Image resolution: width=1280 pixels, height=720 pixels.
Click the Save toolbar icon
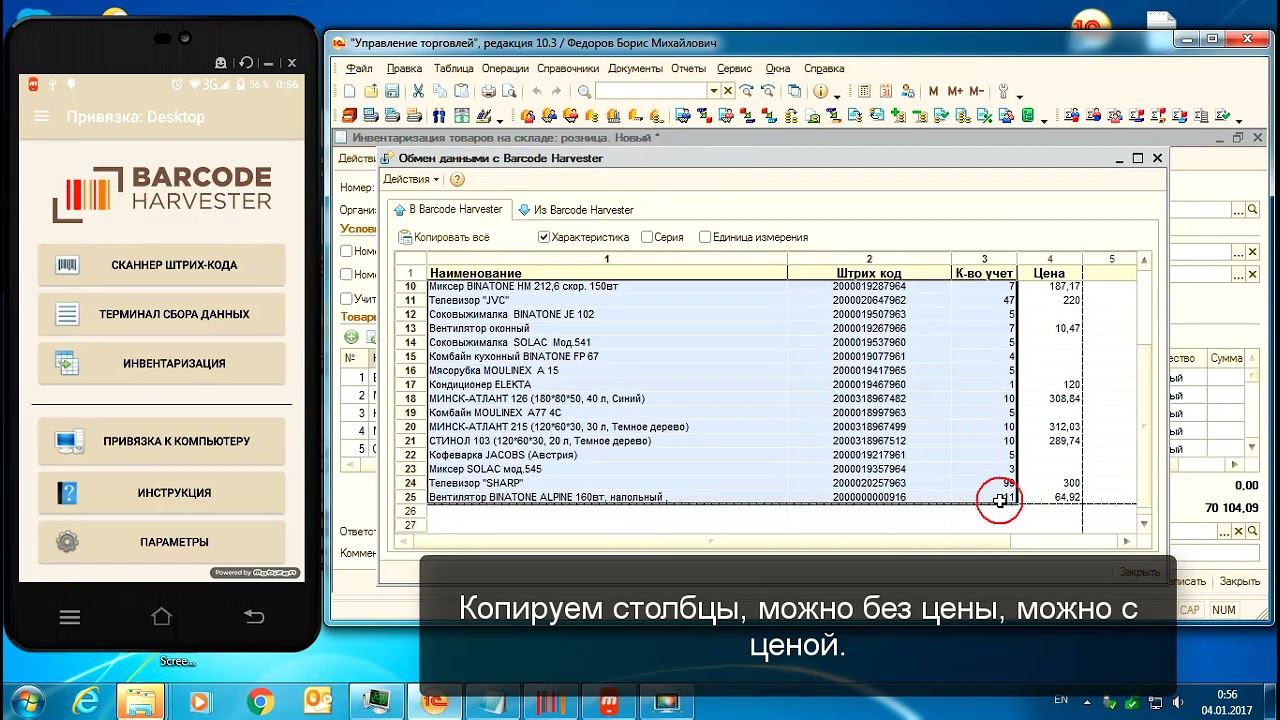tap(391, 91)
